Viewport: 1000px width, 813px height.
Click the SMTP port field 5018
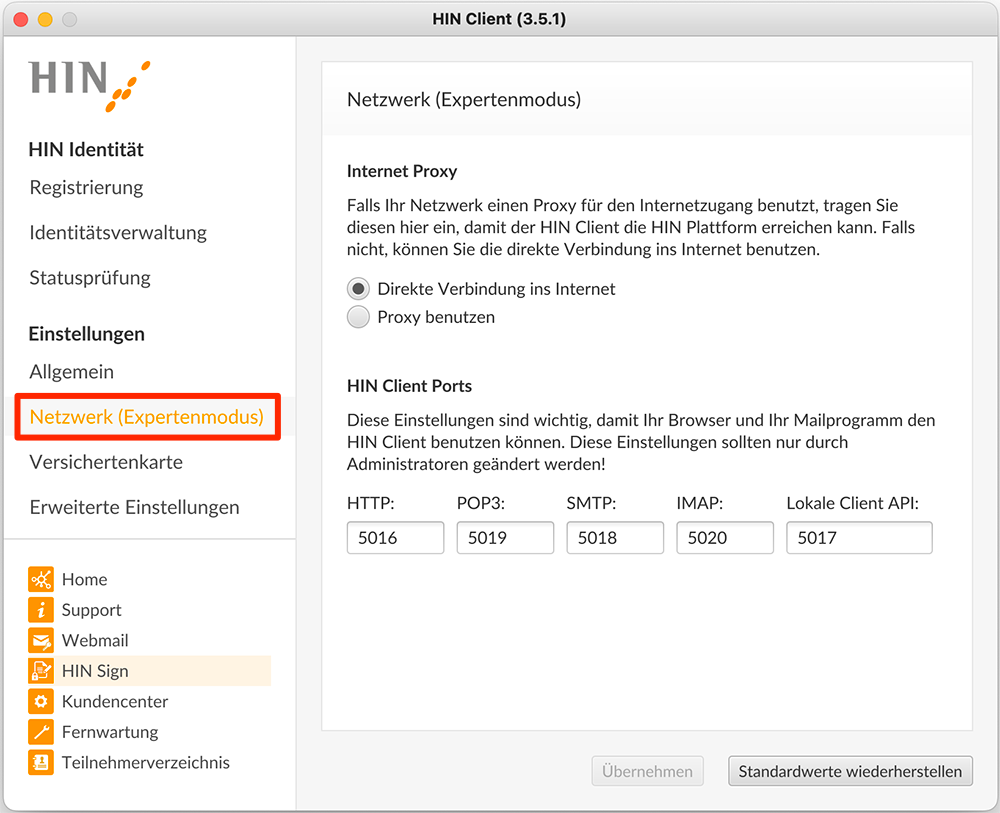click(615, 538)
